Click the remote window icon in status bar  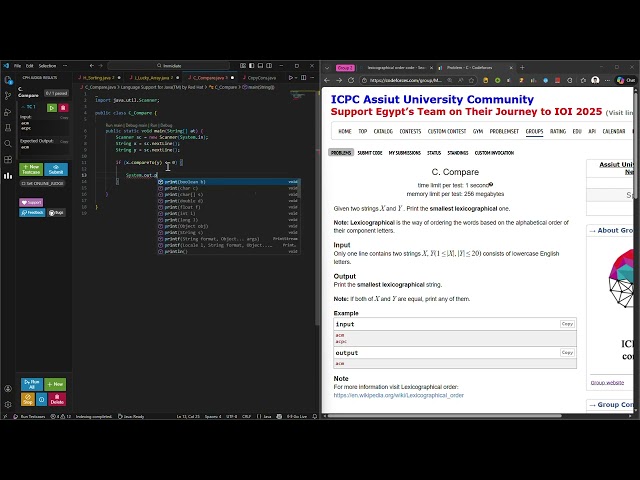pos(5,416)
